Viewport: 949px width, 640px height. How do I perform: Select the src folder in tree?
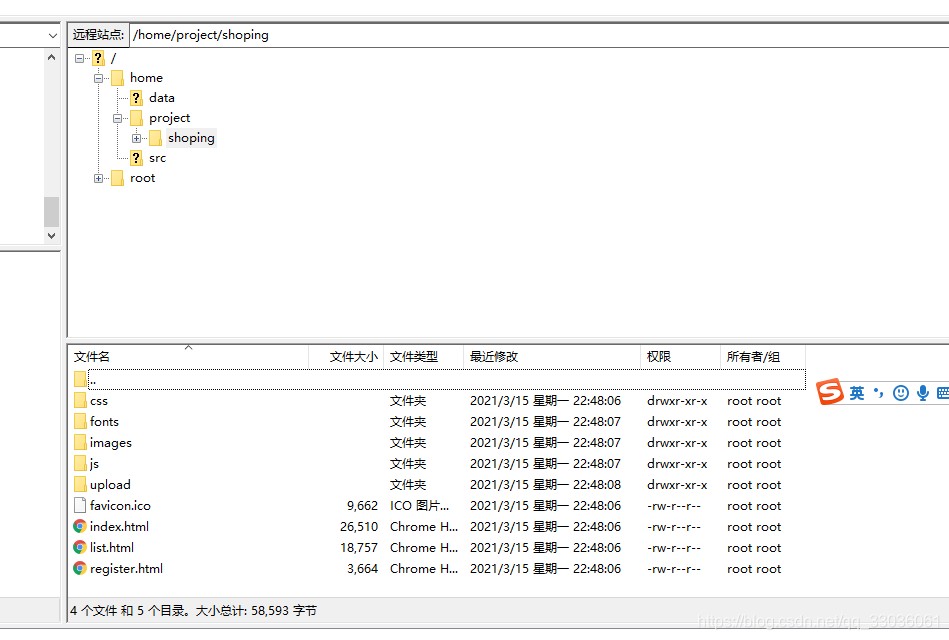click(x=157, y=158)
